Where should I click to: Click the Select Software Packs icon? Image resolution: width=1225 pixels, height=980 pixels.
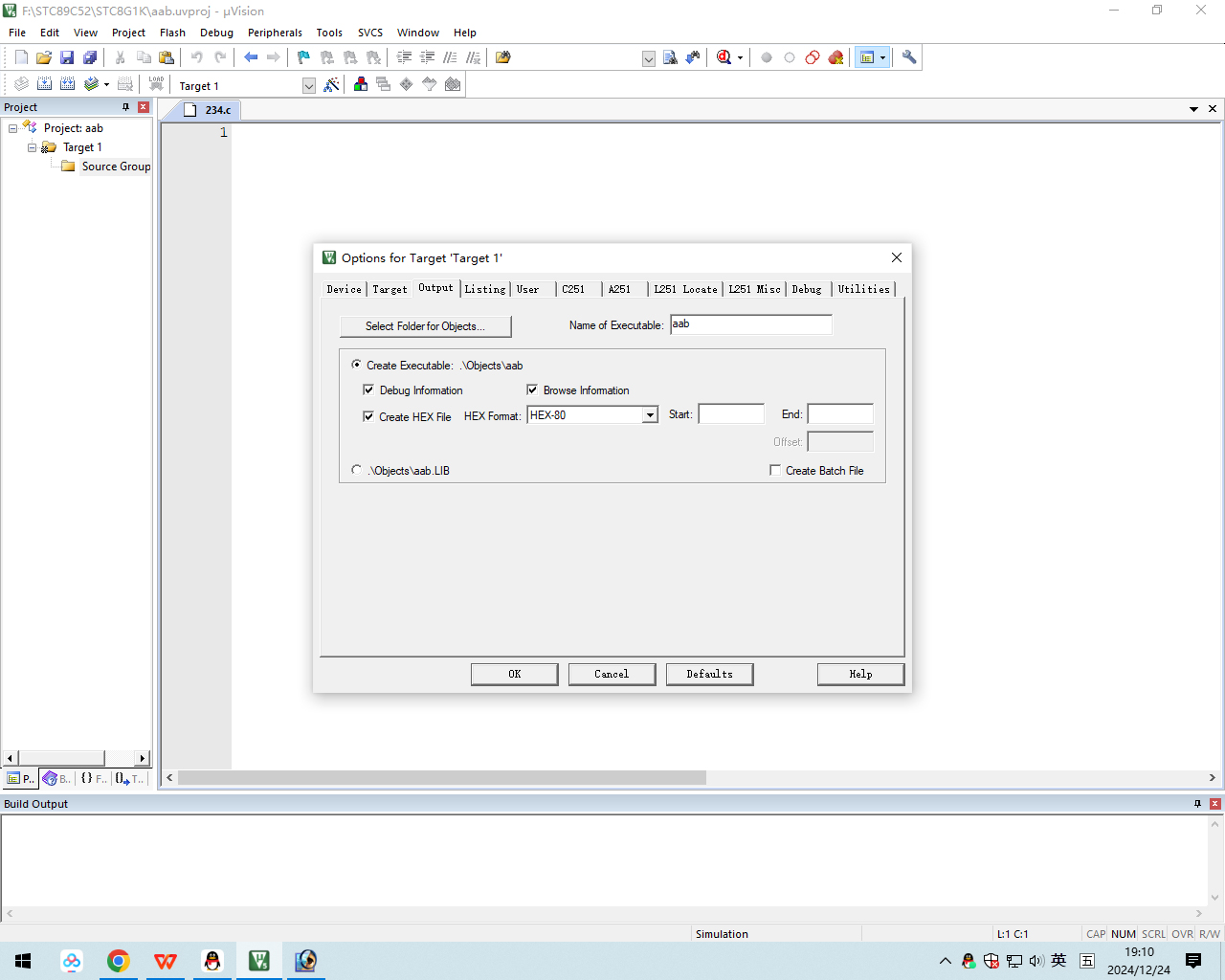(430, 84)
